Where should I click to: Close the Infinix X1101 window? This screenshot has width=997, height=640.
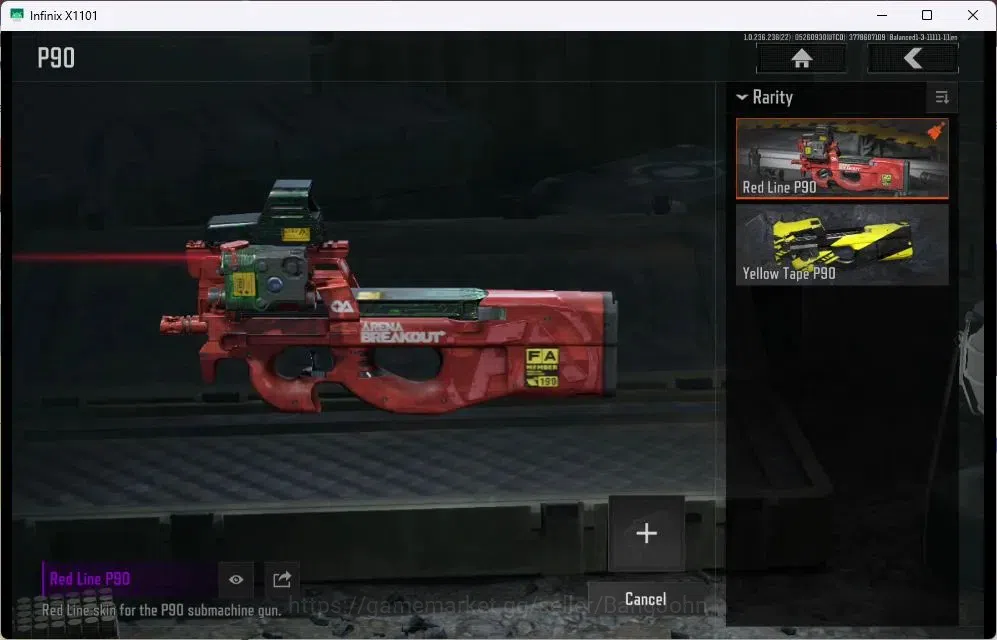pyautogui.click(x=973, y=15)
